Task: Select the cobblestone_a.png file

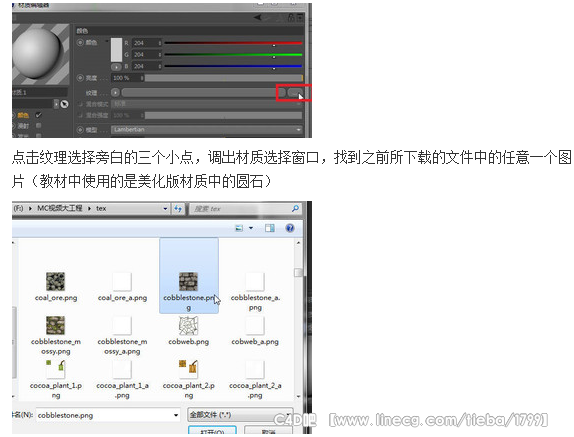Action: coord(255,292)
